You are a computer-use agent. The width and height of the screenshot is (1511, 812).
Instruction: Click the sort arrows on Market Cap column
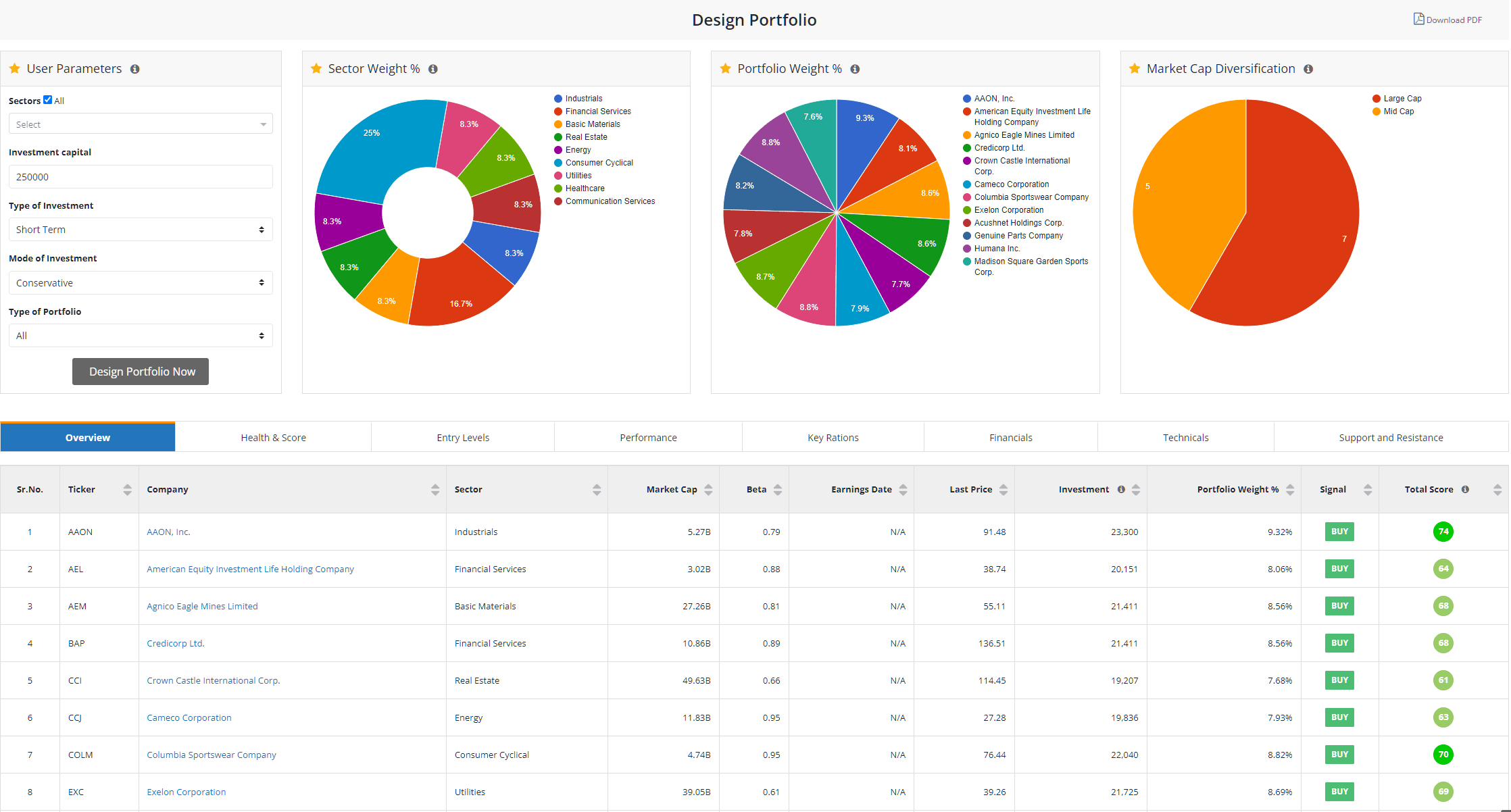(708, 489)
